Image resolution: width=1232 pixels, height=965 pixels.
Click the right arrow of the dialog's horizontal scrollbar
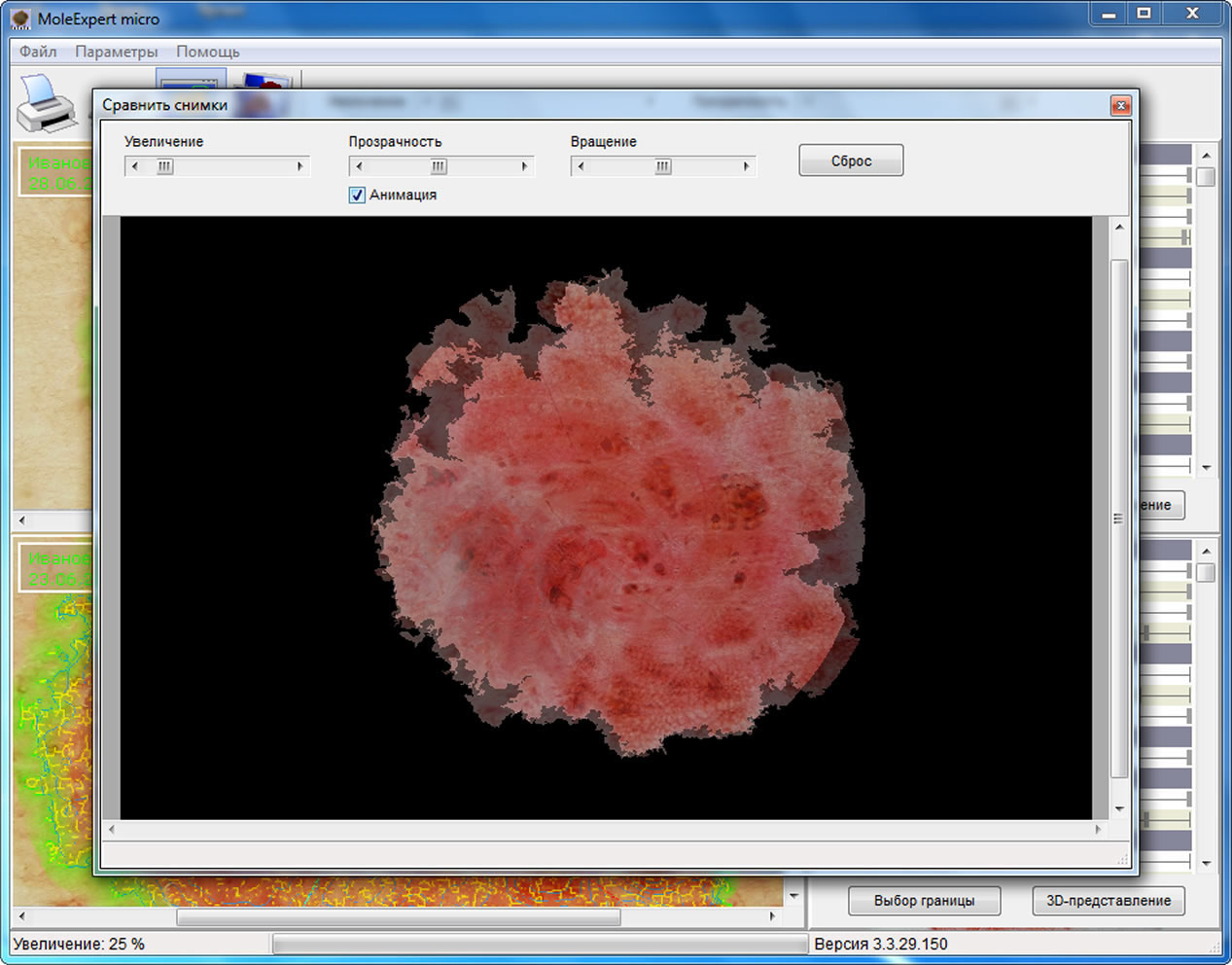1098,830
